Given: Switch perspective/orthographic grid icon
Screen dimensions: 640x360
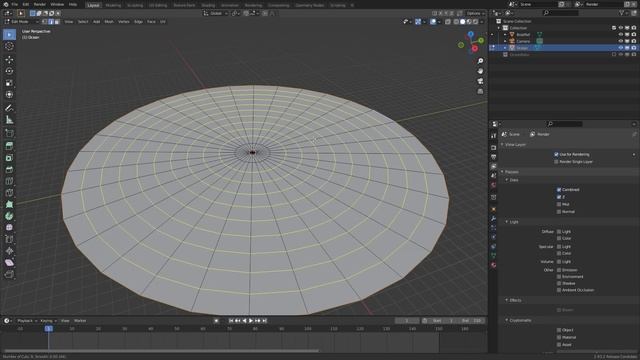Looking at the screenshot, I should [x=480, y=91].
